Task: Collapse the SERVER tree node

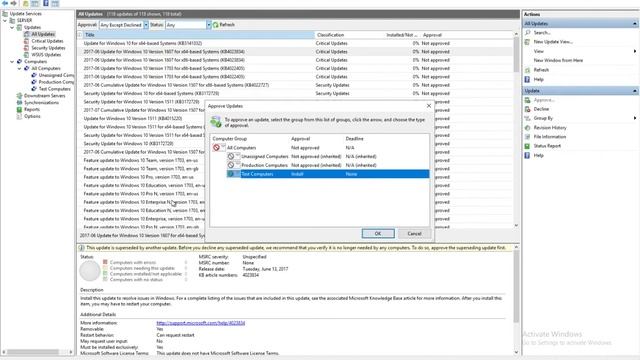Action: pos(5,20)
